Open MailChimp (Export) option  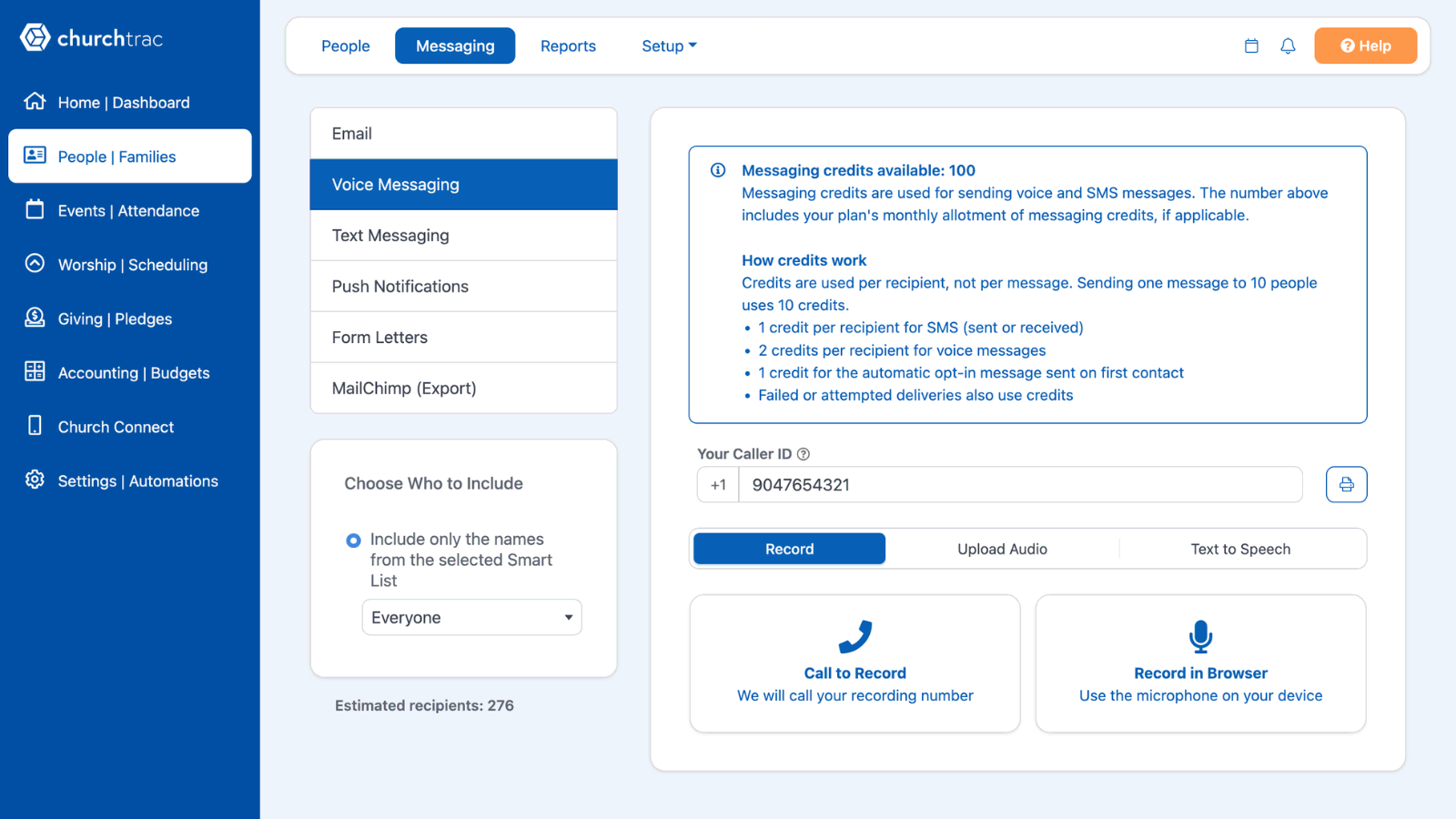tap(463, 389)
